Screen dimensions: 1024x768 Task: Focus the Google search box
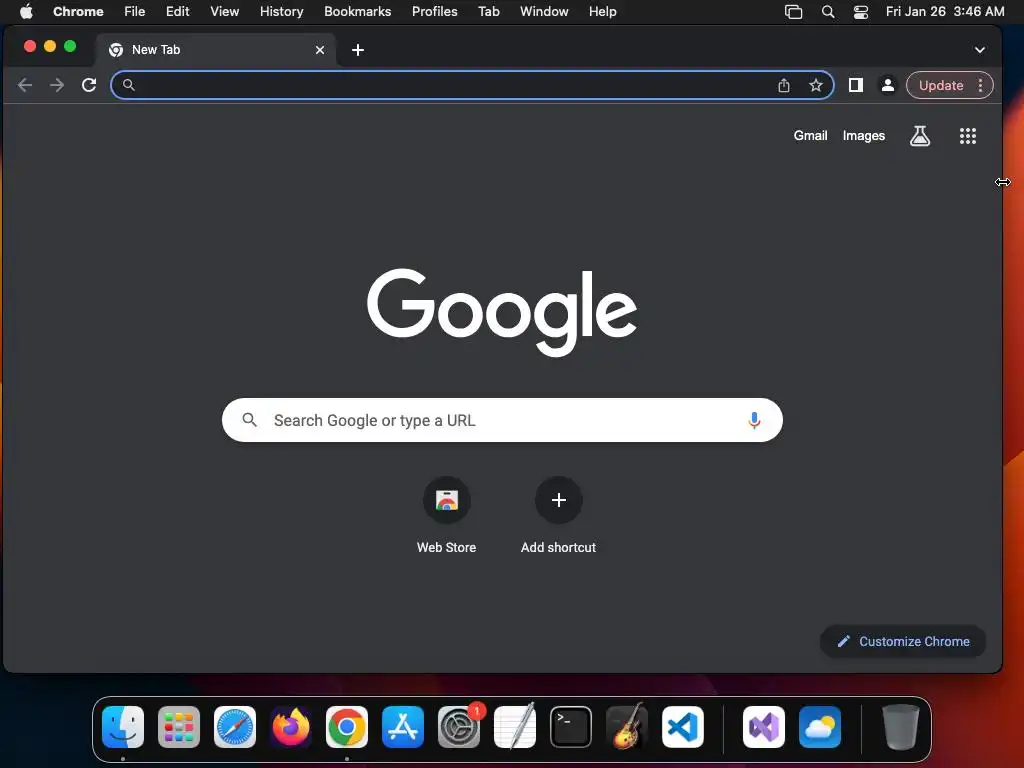502,420
